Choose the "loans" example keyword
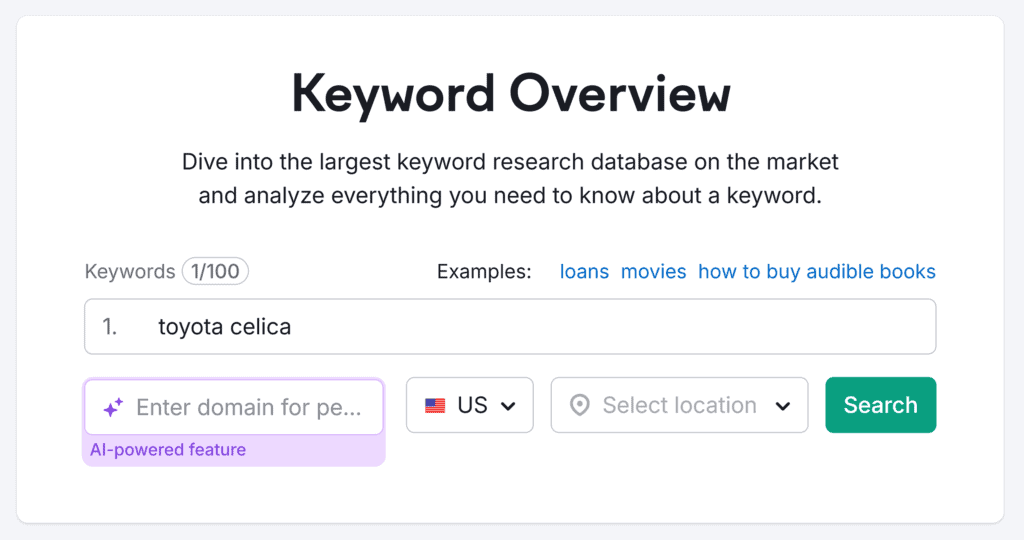Viewport: 1024px width, 540px height. pos(584,272)
